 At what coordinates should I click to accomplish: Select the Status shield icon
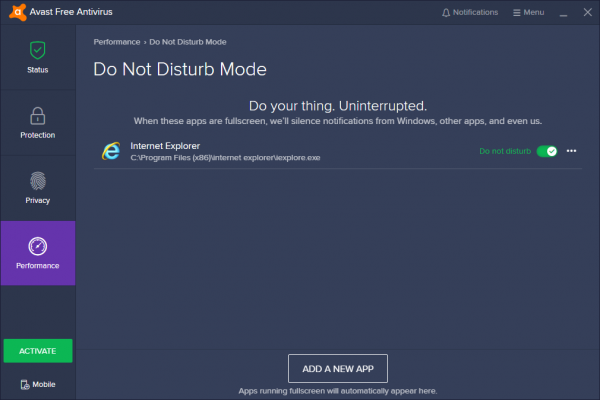pyautogui.click(x=37, y=49)
